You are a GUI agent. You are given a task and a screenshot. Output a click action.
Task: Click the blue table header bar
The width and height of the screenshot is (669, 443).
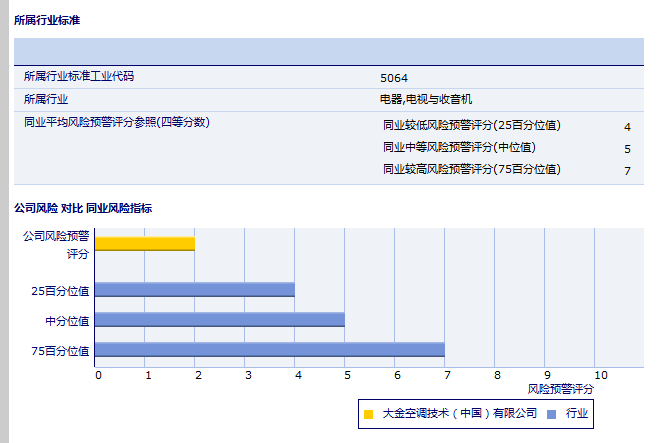(328, 50)
